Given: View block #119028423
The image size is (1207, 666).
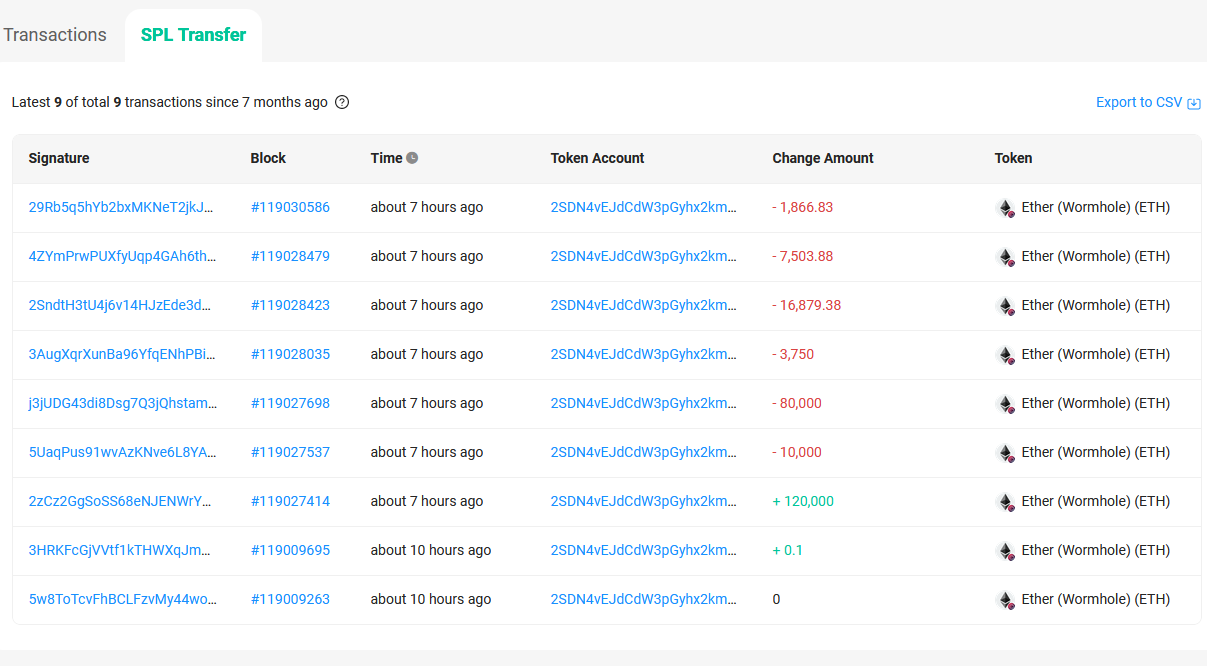Looking at the screenshot, I should 290,305.
